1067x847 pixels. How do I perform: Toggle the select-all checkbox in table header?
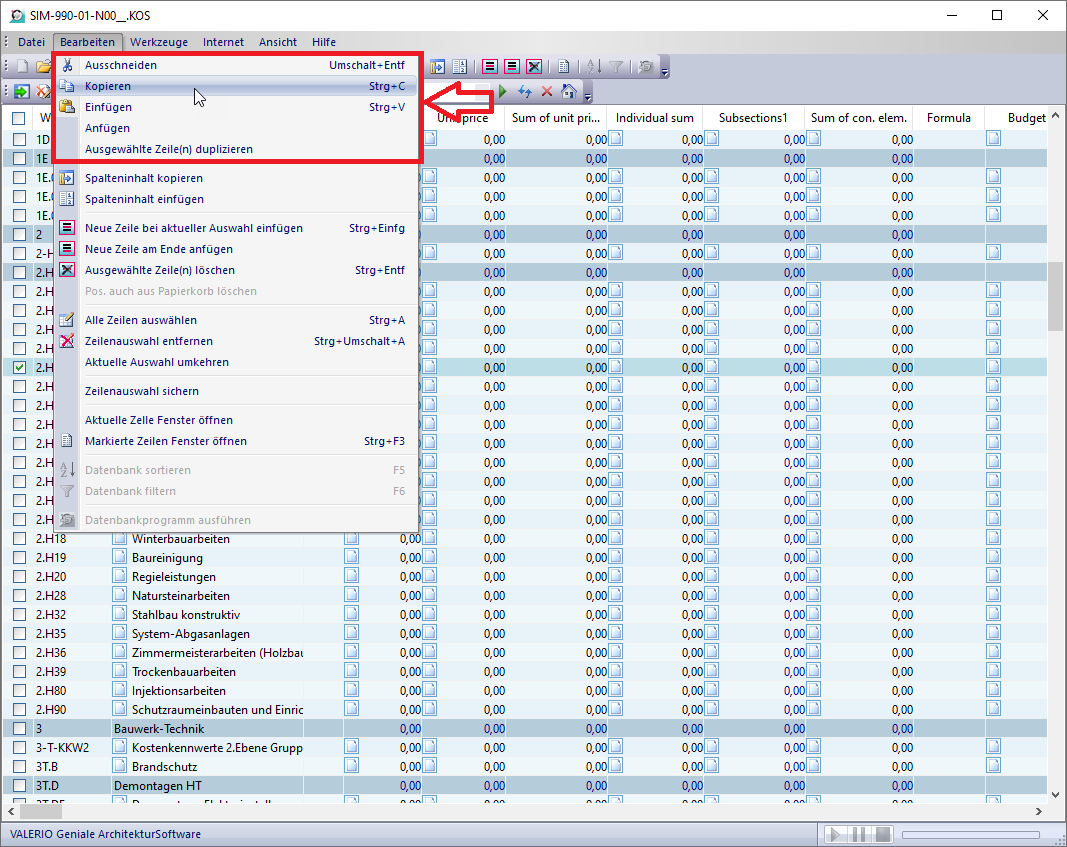[19, 118]
